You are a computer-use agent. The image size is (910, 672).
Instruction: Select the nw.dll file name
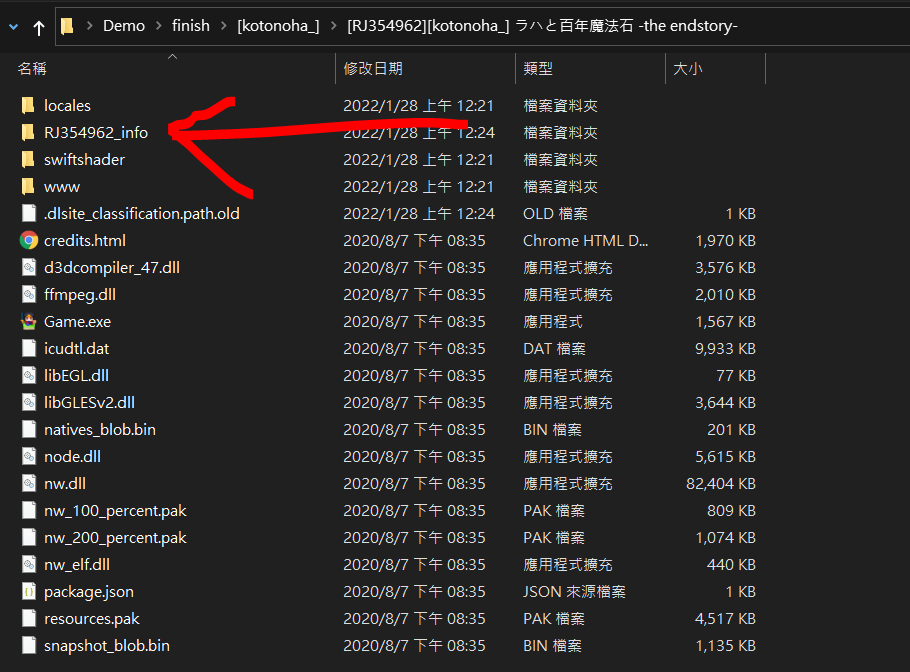tap(64, 483)
